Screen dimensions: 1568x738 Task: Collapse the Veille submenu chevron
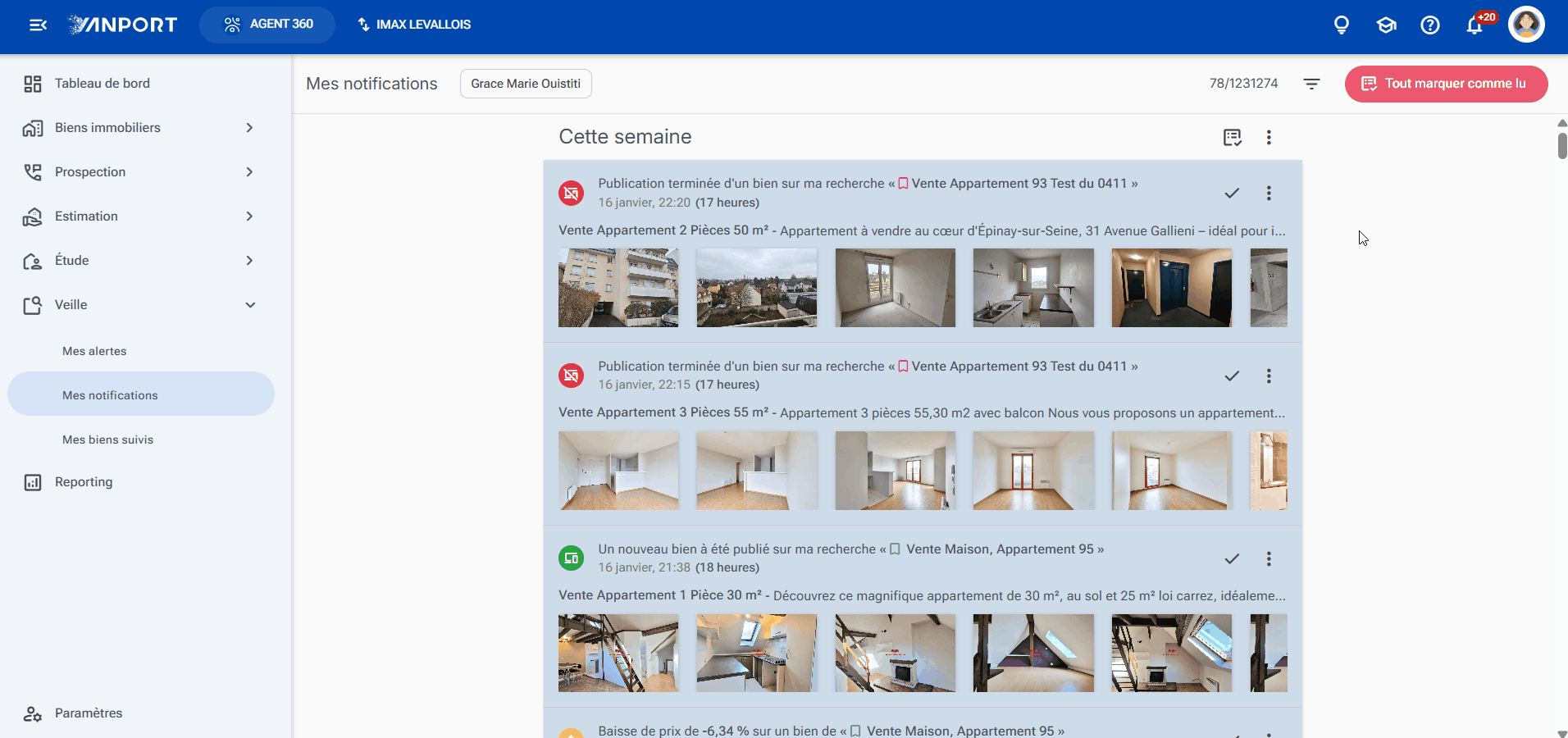pos(250,305)
